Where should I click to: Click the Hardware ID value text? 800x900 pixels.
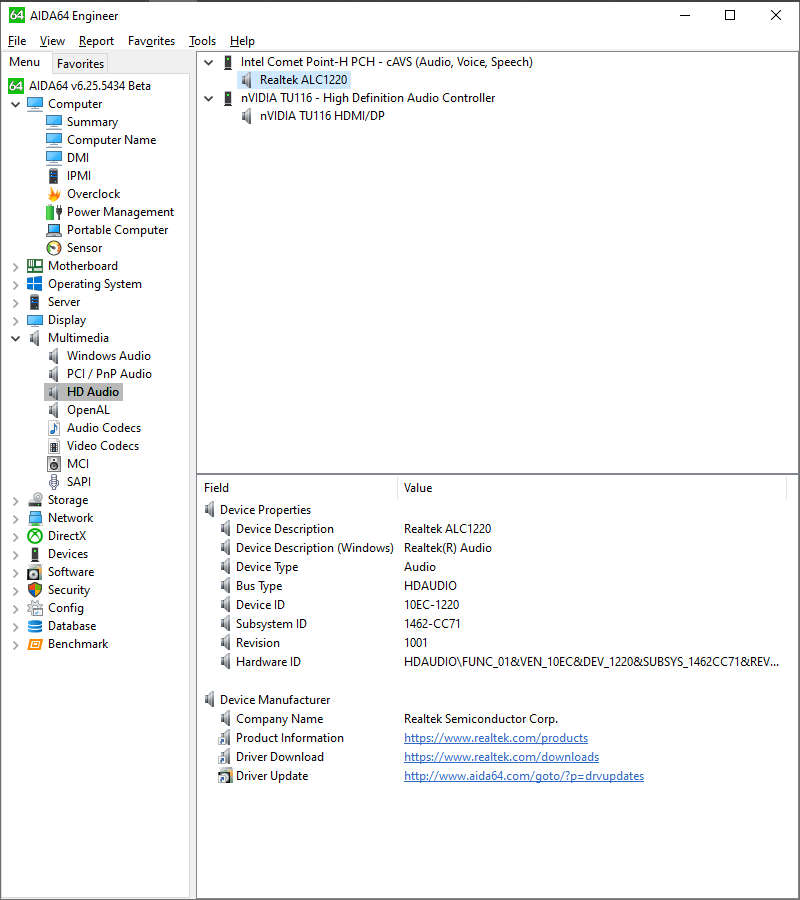591,662
